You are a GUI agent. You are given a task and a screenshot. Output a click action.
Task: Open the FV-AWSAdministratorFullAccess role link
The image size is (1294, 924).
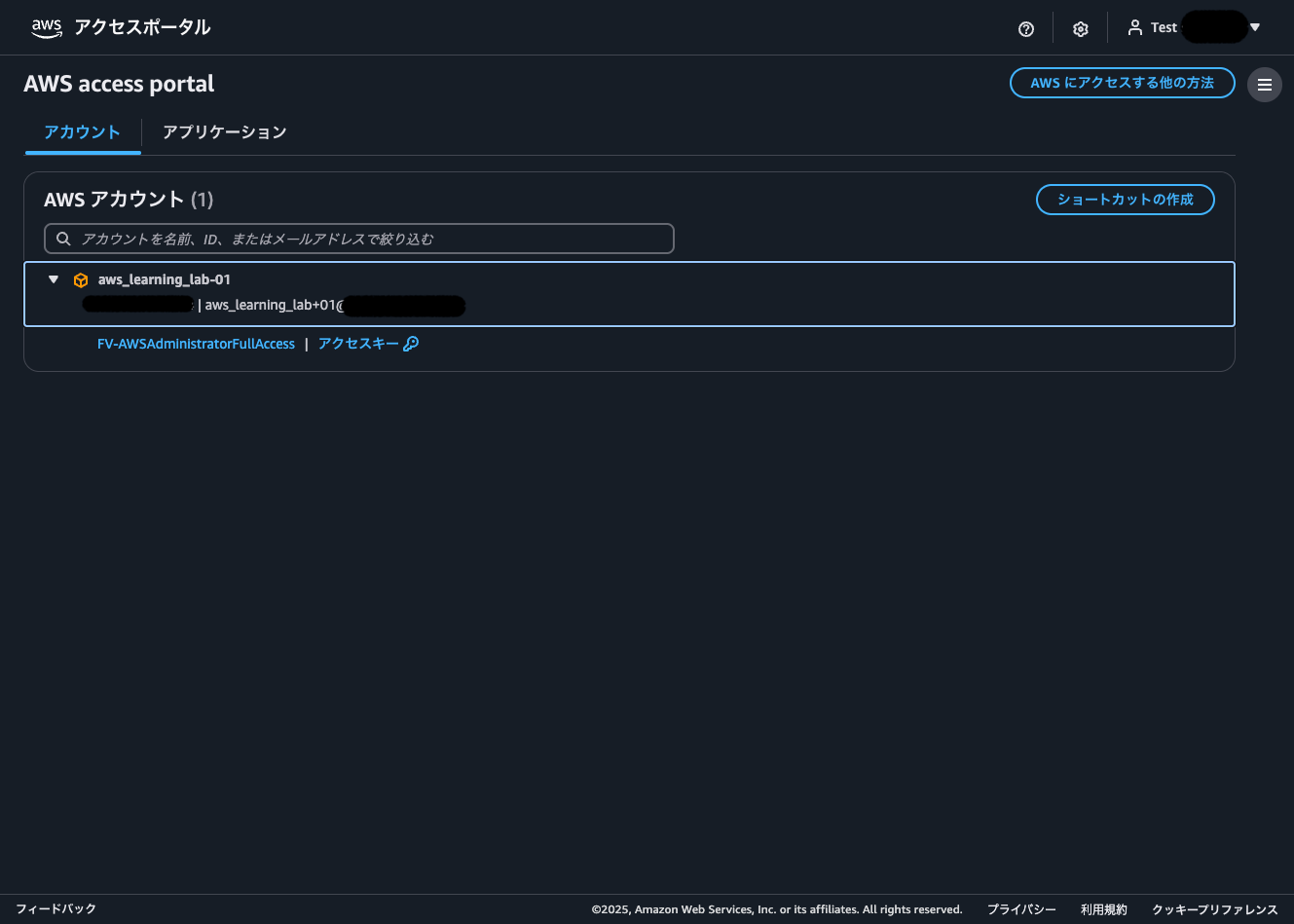pos(196,344)
